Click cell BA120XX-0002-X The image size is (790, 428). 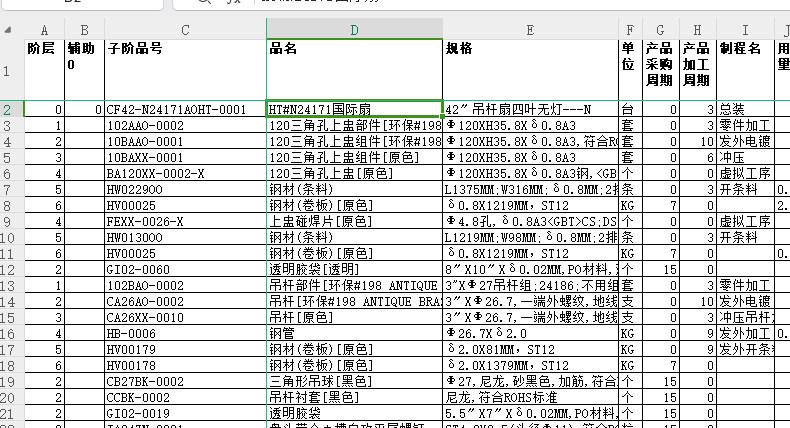coord(185,173)
